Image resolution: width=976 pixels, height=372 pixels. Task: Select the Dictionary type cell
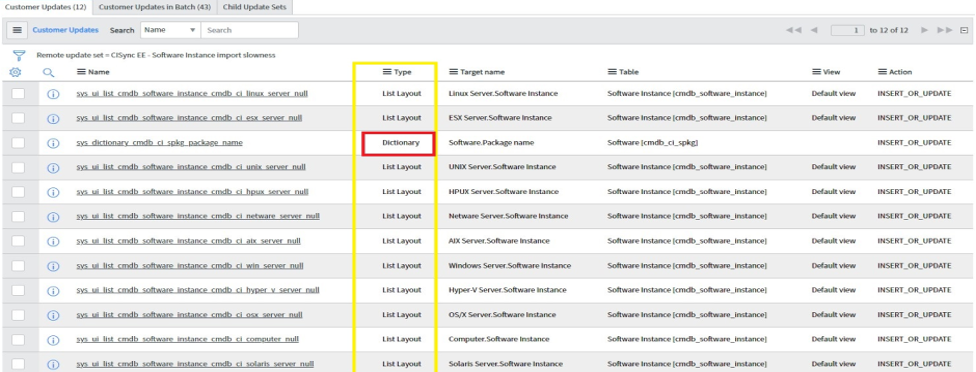coord(401,142)
